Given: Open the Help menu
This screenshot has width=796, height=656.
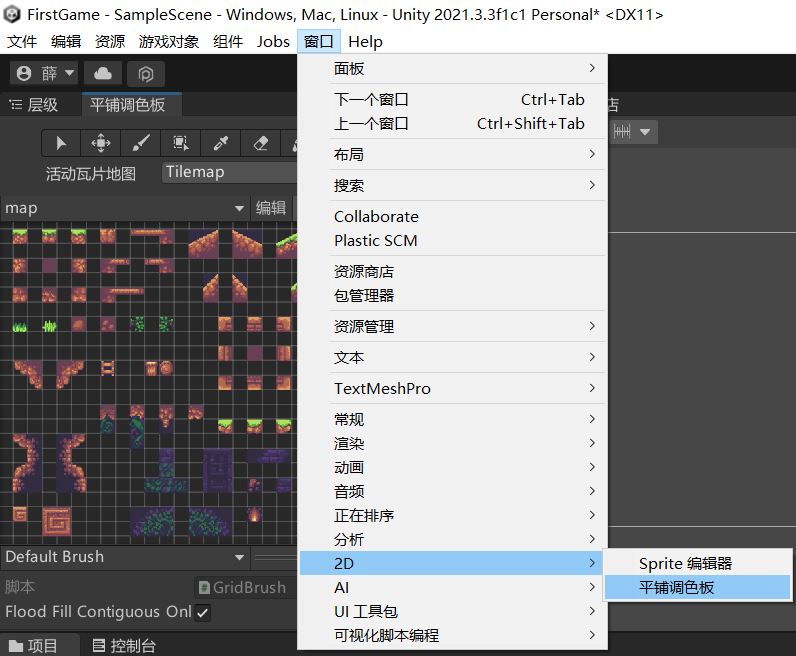Looking at the screenshot, I should click(x=366, y=42).
